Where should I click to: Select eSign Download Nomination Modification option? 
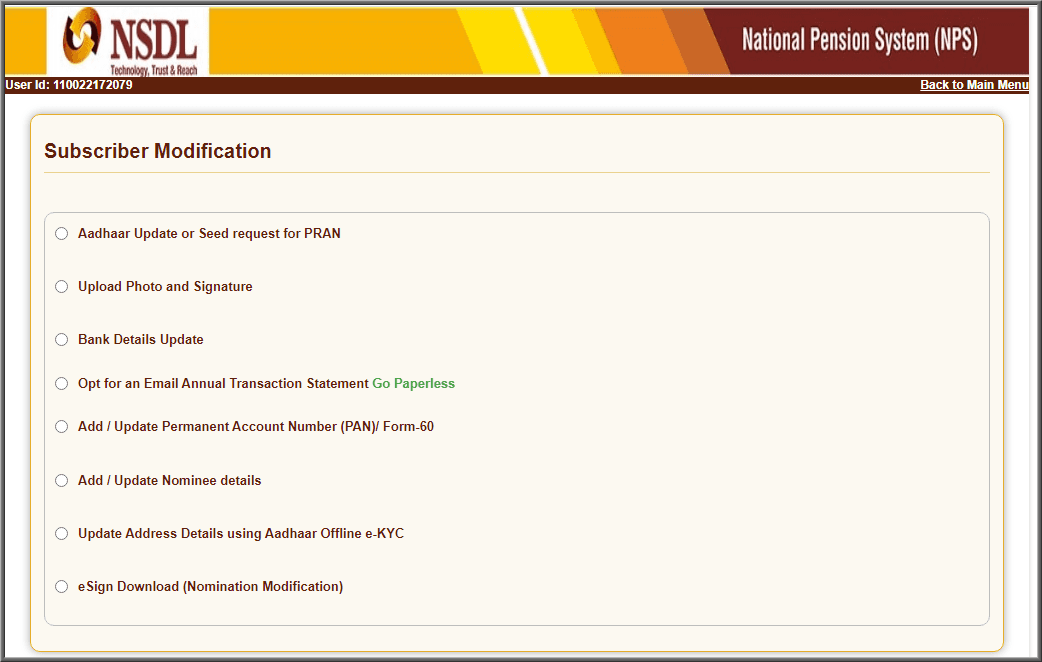(x=61, y=586)
